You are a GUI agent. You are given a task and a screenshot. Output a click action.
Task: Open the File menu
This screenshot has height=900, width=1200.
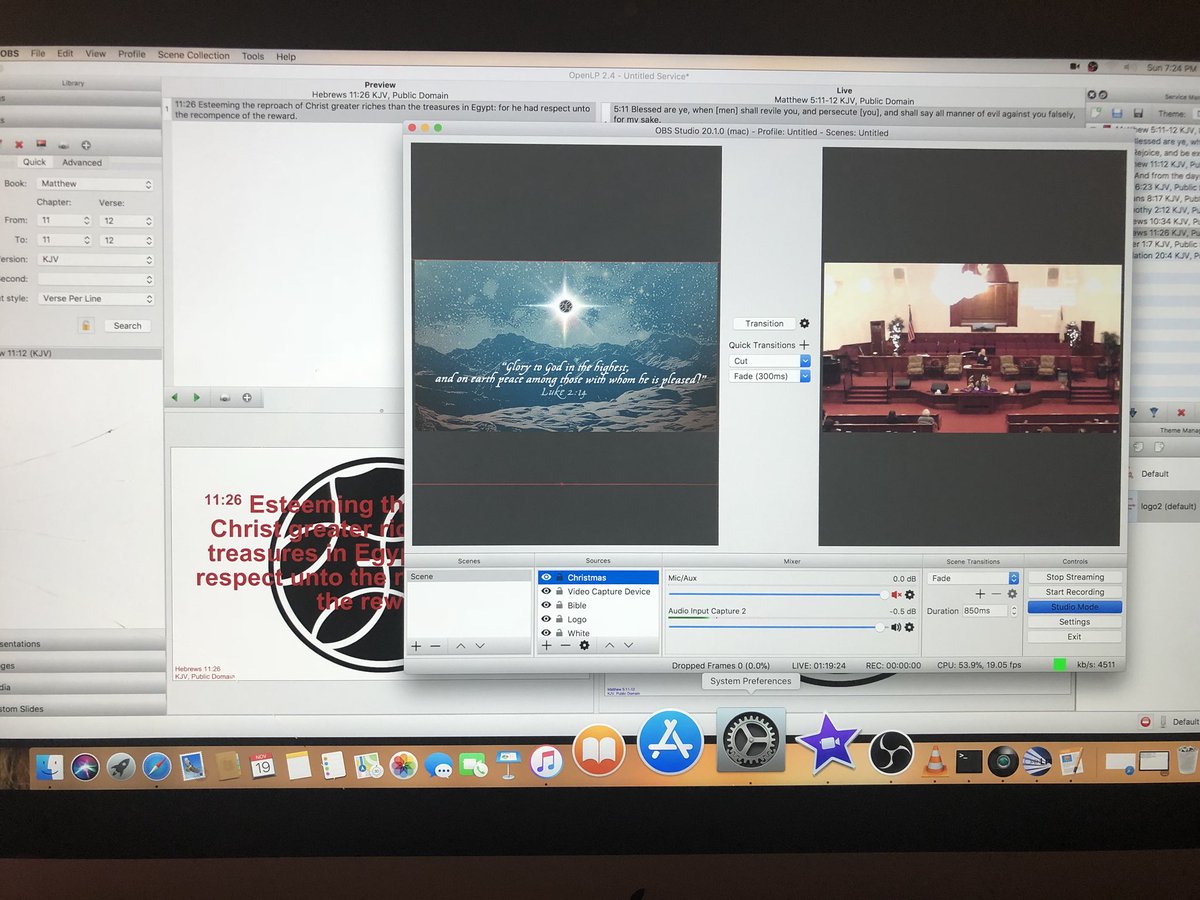tap(38, 54)
